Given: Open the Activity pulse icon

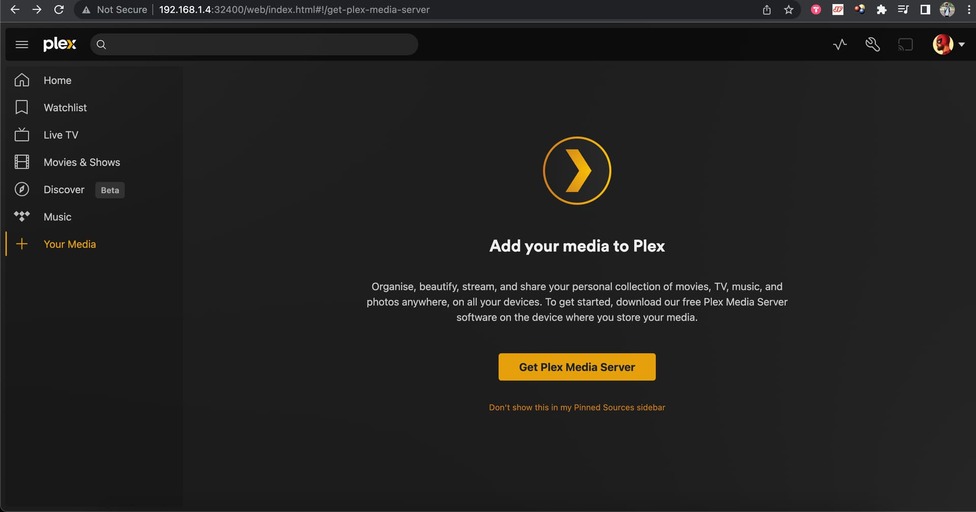Looking at the screenshot, I should (840, 44).
